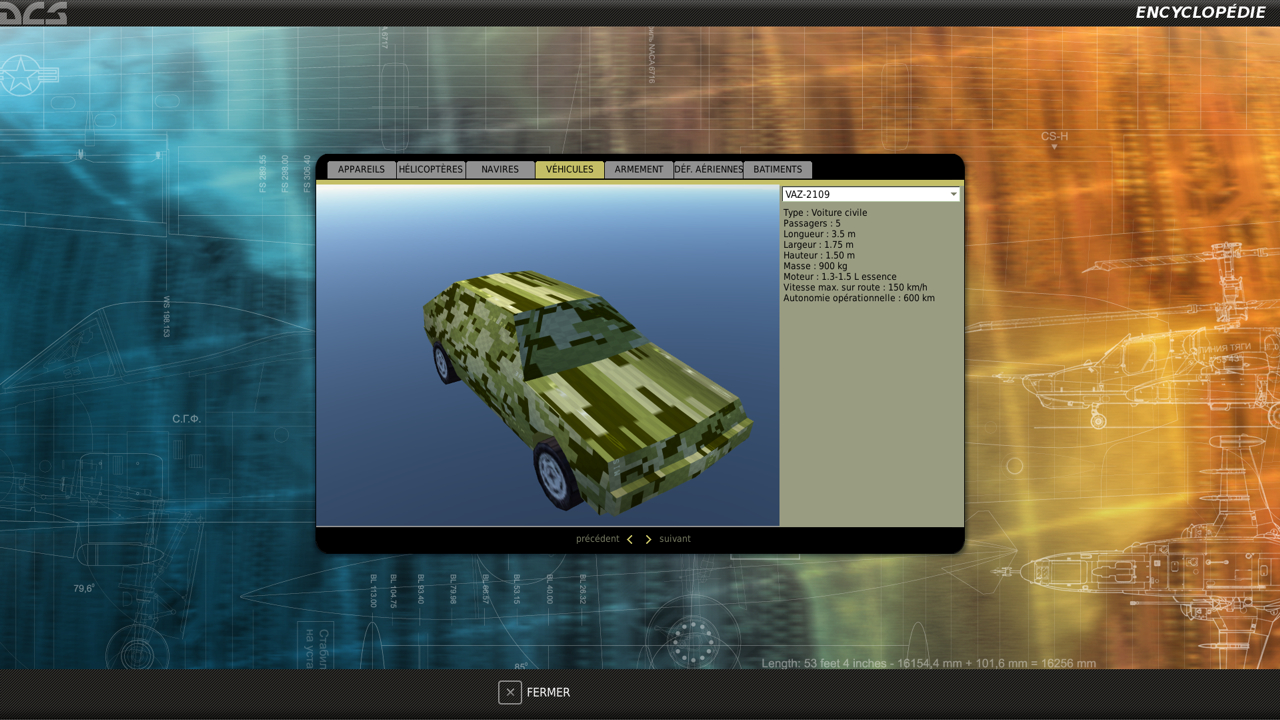Image resolution: width=1280 pixels, height=720 pixels.
Task: Select the VÉHICULES tab
Action: point(569,170)
